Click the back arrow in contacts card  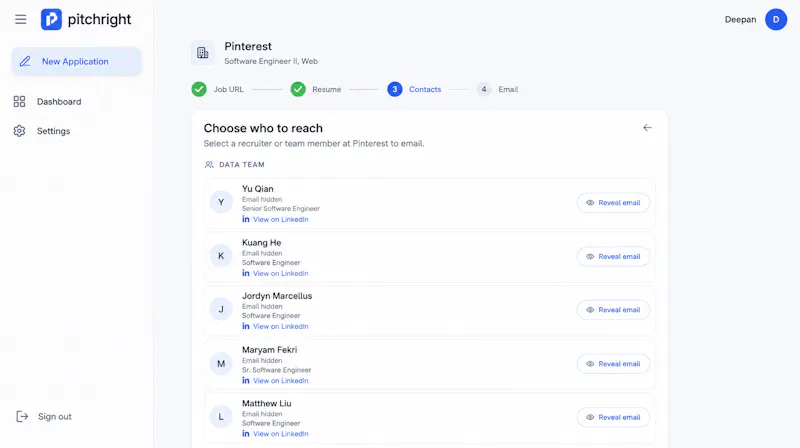click(x=647, y=128)
